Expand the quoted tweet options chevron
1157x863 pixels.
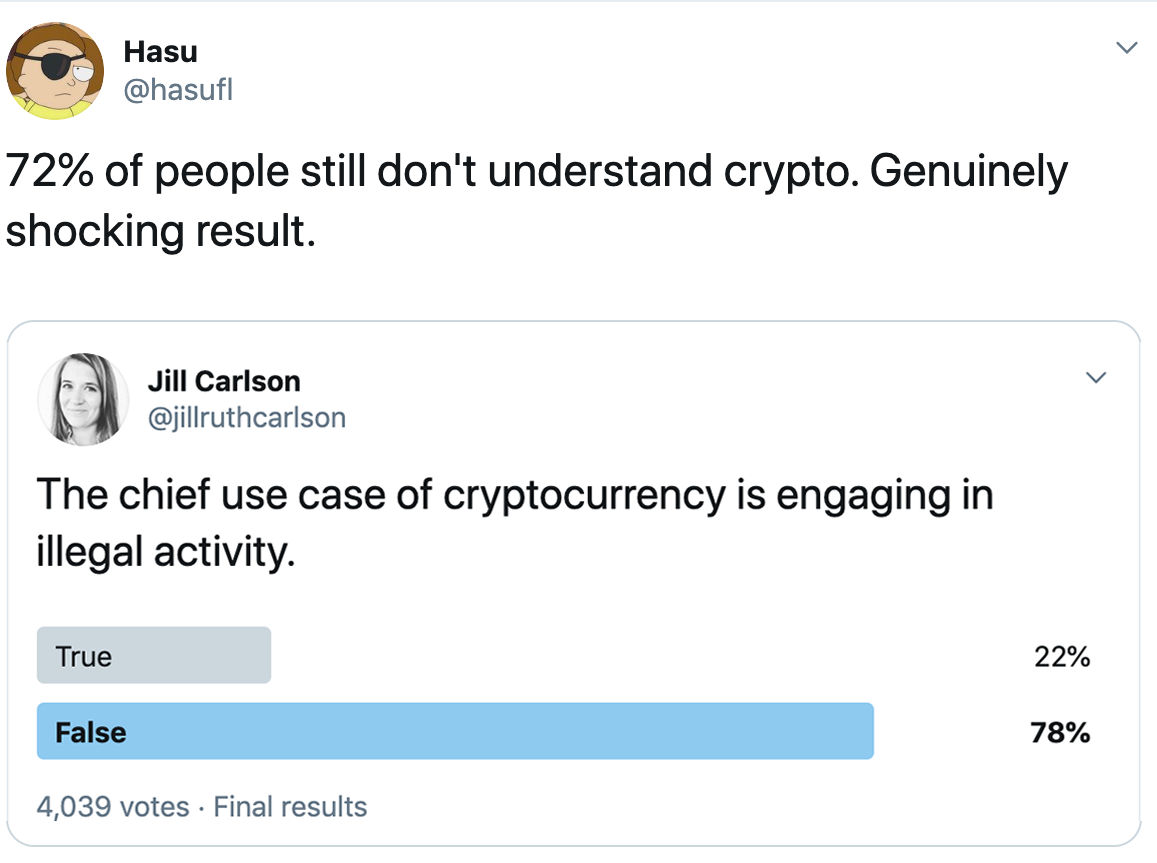1096,377
